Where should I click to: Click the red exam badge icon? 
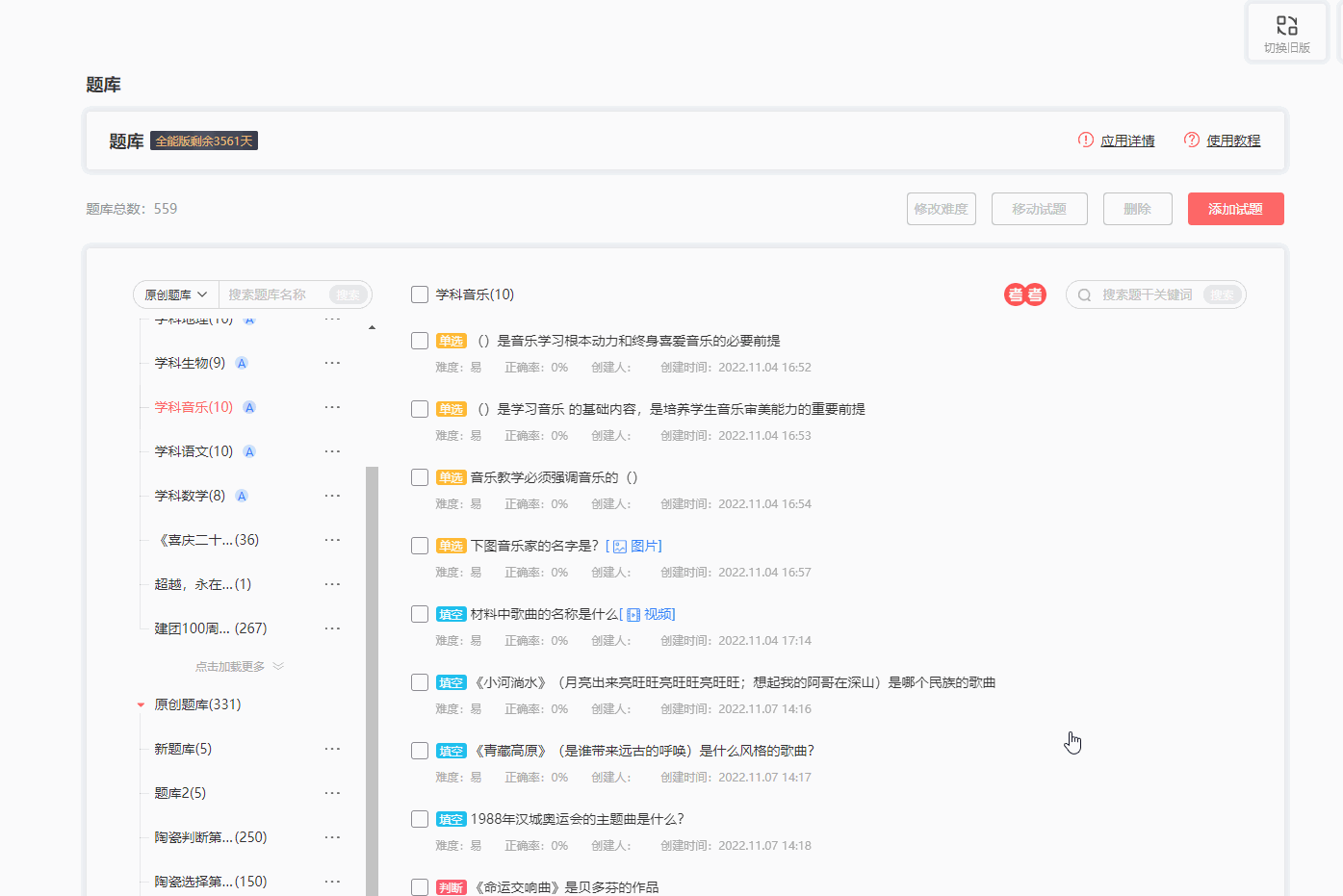(x=1024, y=294)
